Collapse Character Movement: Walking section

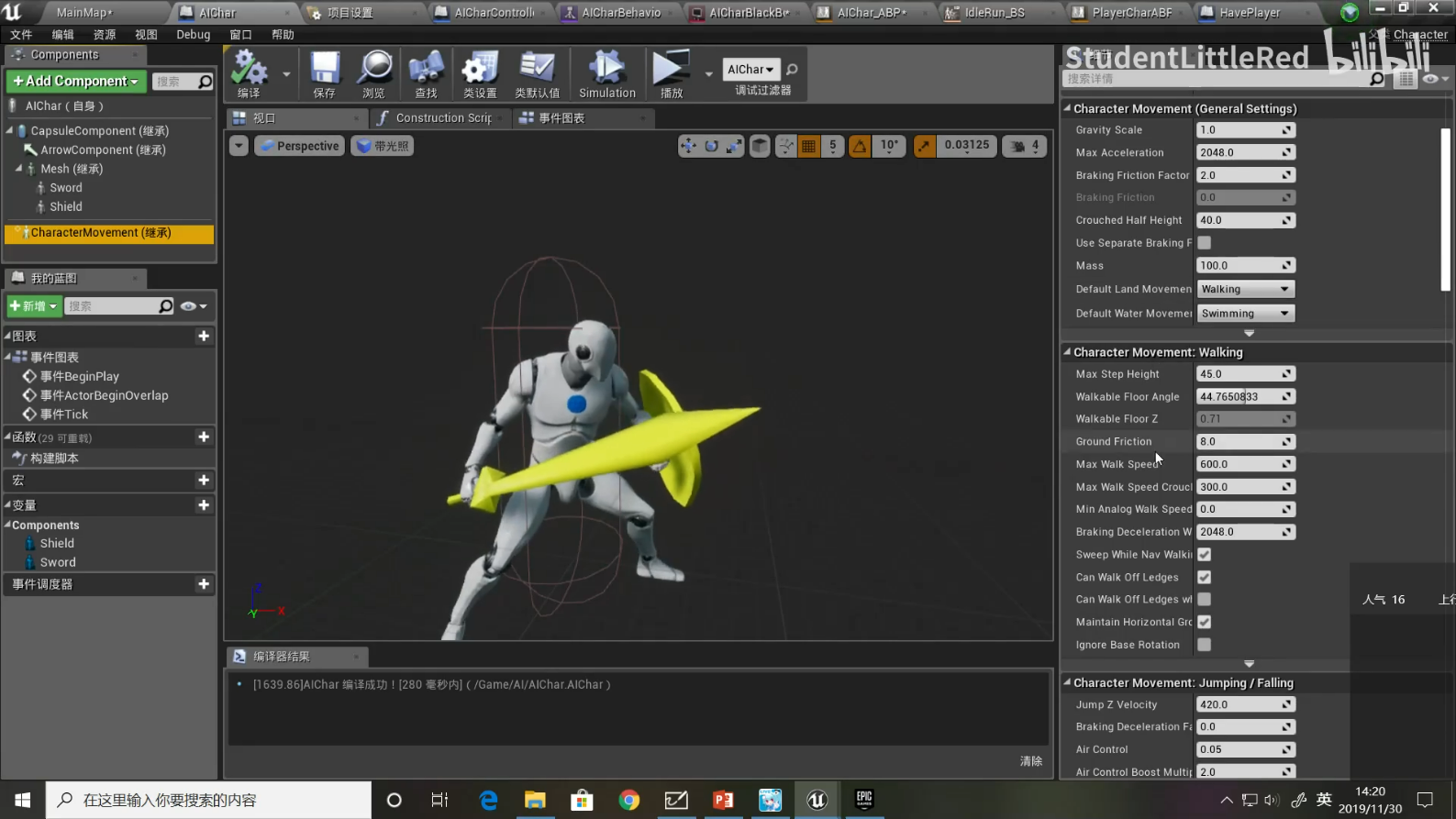pyautogui.click(x=1068, y=352)
